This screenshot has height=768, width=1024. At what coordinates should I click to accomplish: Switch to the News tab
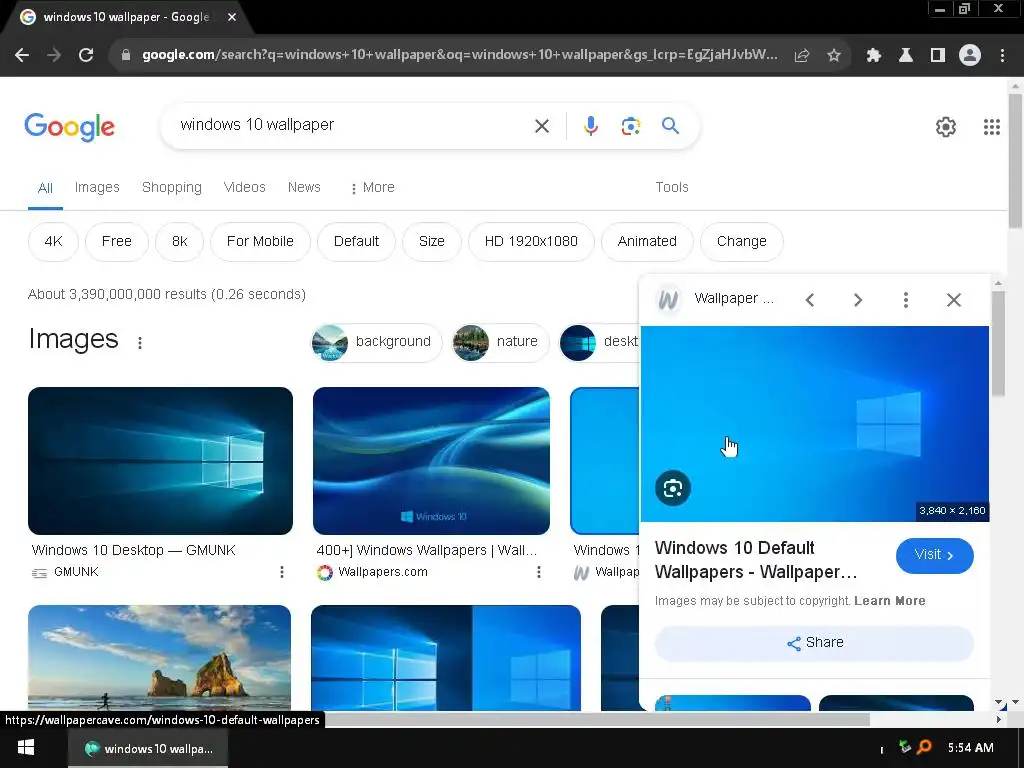[x=304, y=187]
